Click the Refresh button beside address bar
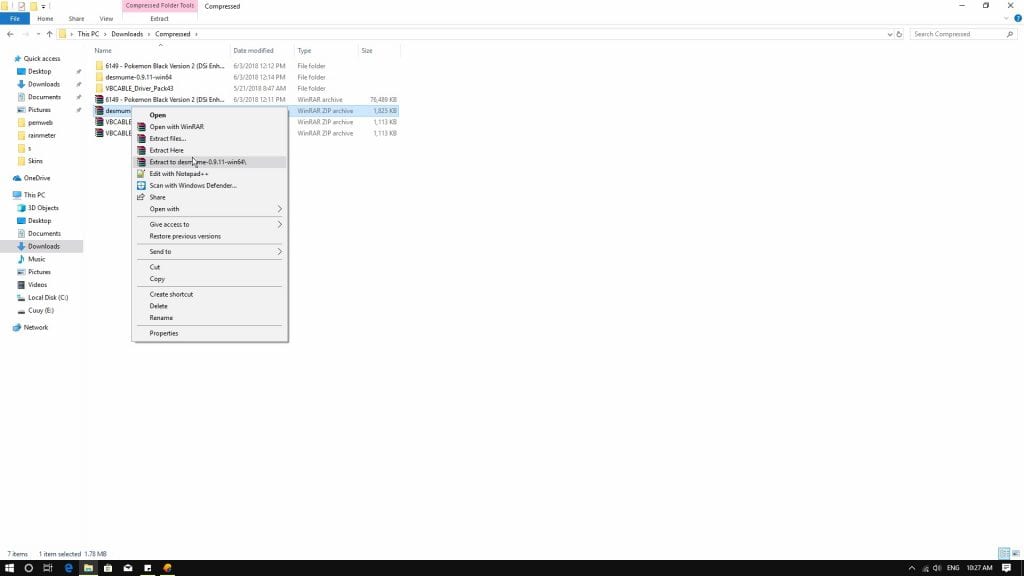Viewport: 1024px width, 576px height. pyautogui.click(x=899, y=34)
